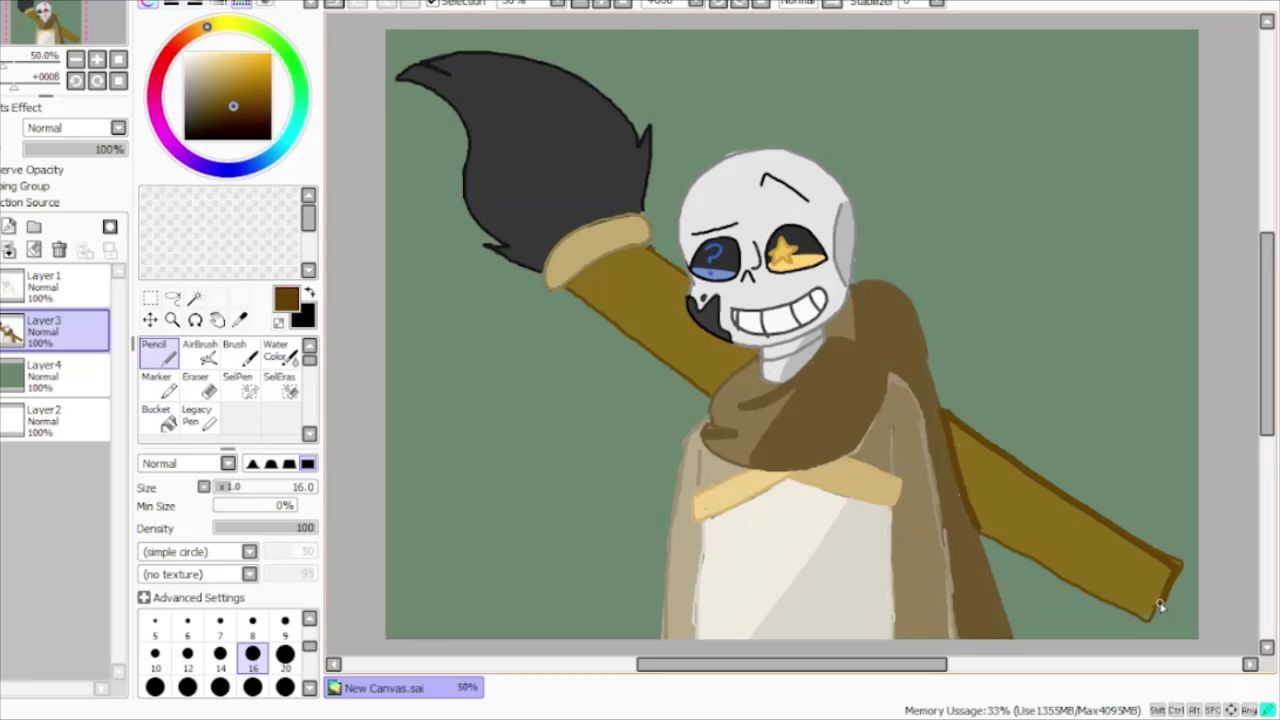Image resolution: width=1280 pixels, height=720 pixels.
Task: Switch to New Canvas.sai document tab
Action: (404, 688)
